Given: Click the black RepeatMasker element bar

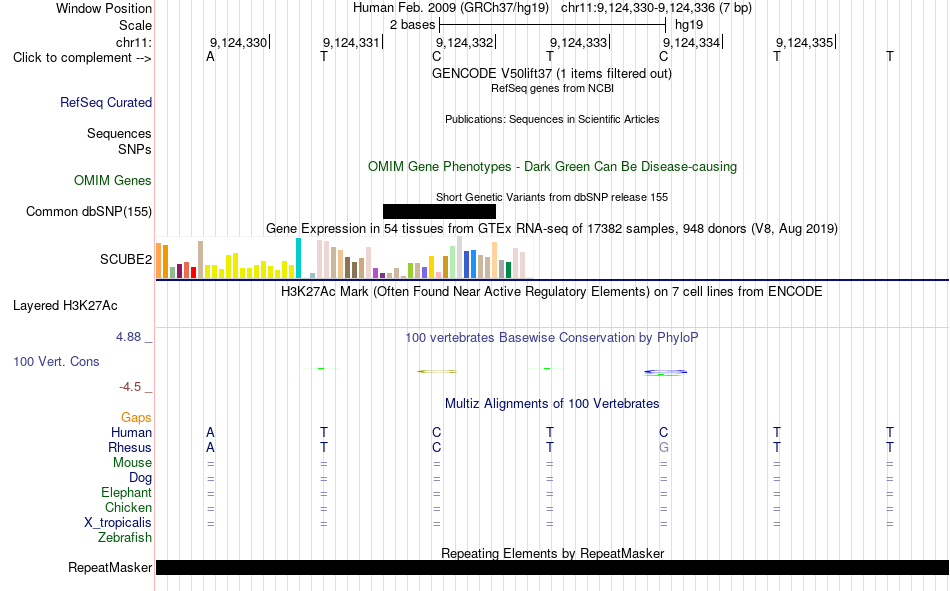Looking at the screenshot, I should tap(553, 567).
